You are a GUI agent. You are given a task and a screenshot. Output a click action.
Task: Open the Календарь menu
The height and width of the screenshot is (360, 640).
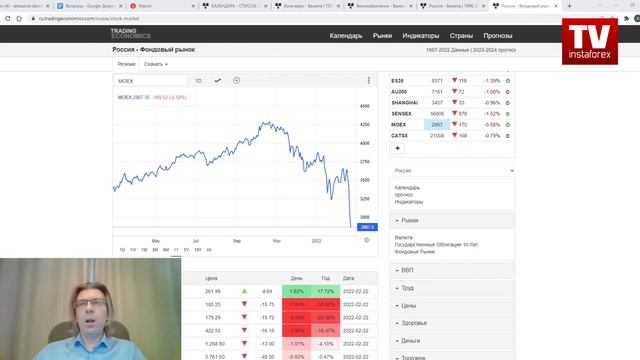pos(346,36)
